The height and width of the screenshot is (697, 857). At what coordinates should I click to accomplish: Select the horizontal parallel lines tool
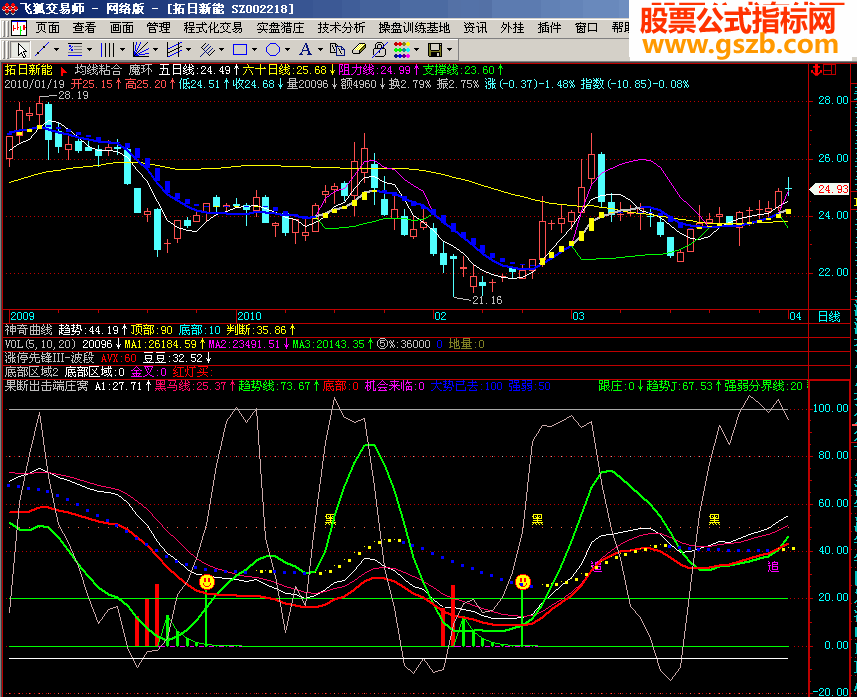click(74, 50)
